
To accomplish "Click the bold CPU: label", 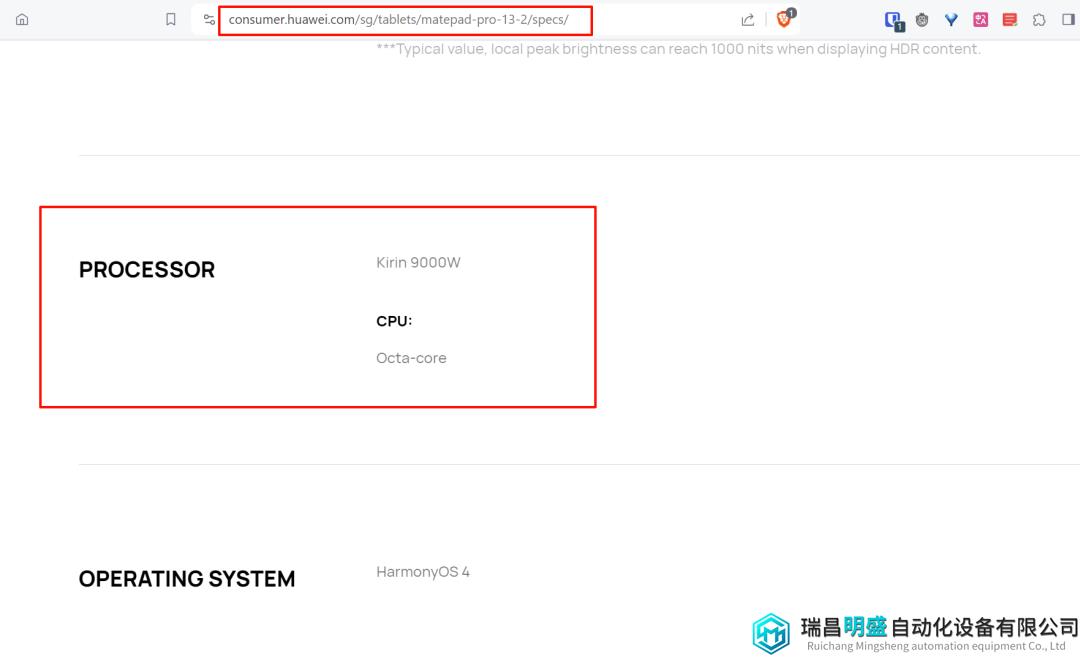I will point(394,321).
